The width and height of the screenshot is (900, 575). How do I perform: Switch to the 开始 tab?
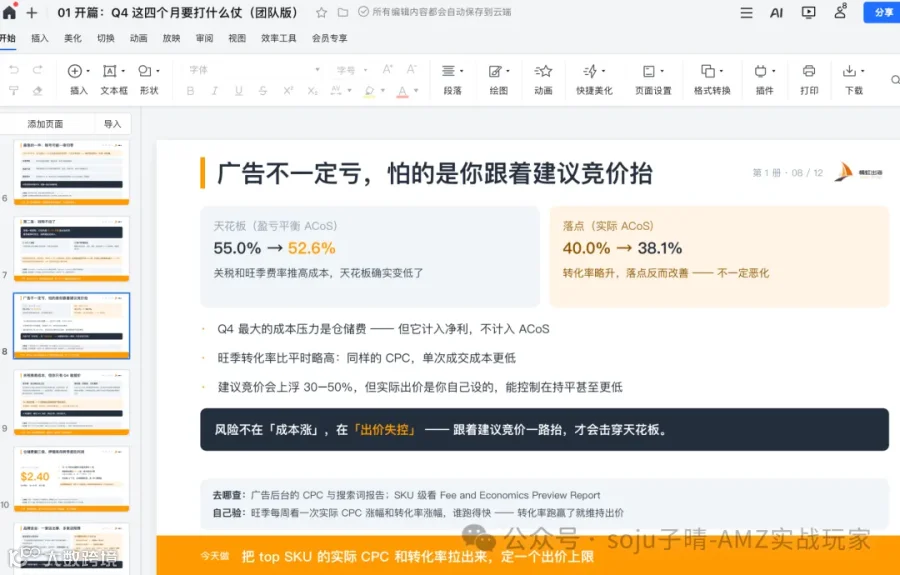click(x=7, y=38)
